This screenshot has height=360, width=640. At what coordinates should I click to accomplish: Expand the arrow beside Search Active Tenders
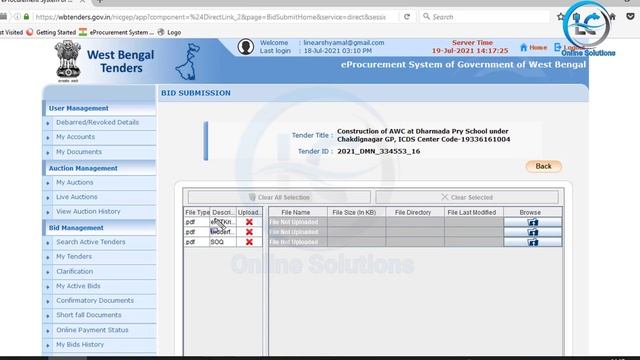[x=48, y=243]
